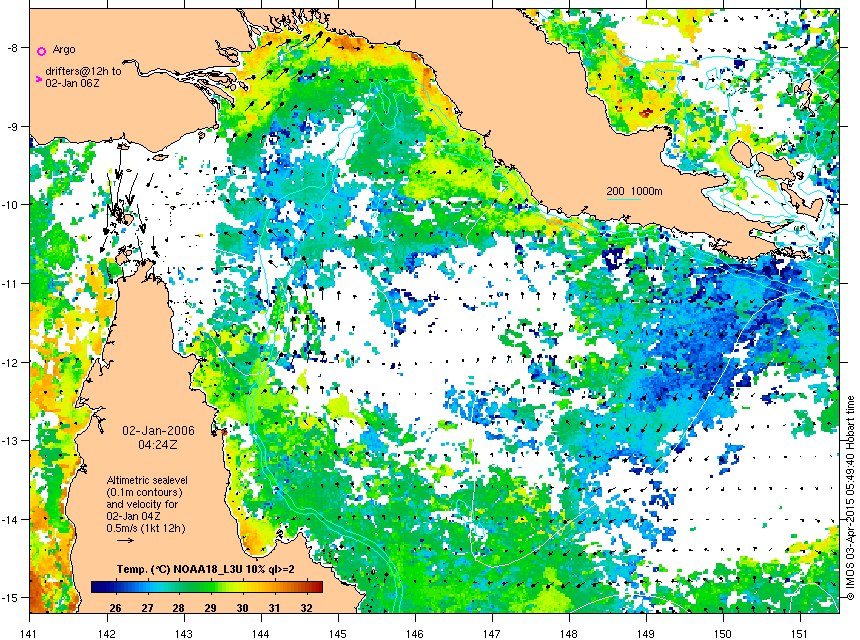The width and height of the screenshot is (860, 640).
Task: Click longitude axis label 146
Action: click(x=415, y=634)
